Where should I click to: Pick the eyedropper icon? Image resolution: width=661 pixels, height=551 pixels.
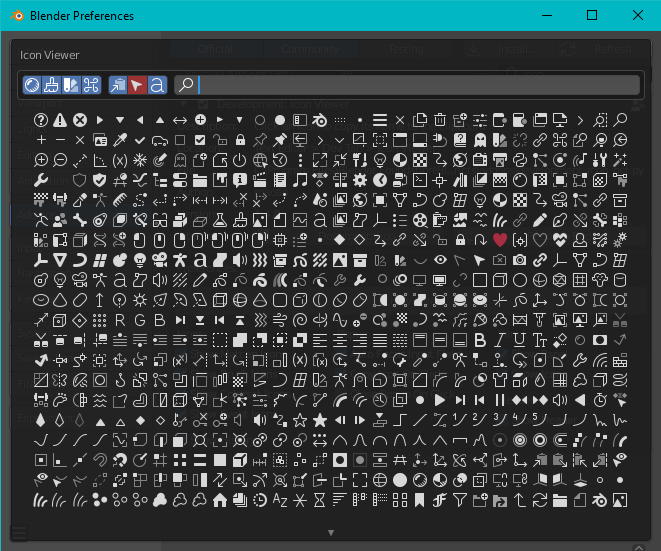(x=120, y=140)
